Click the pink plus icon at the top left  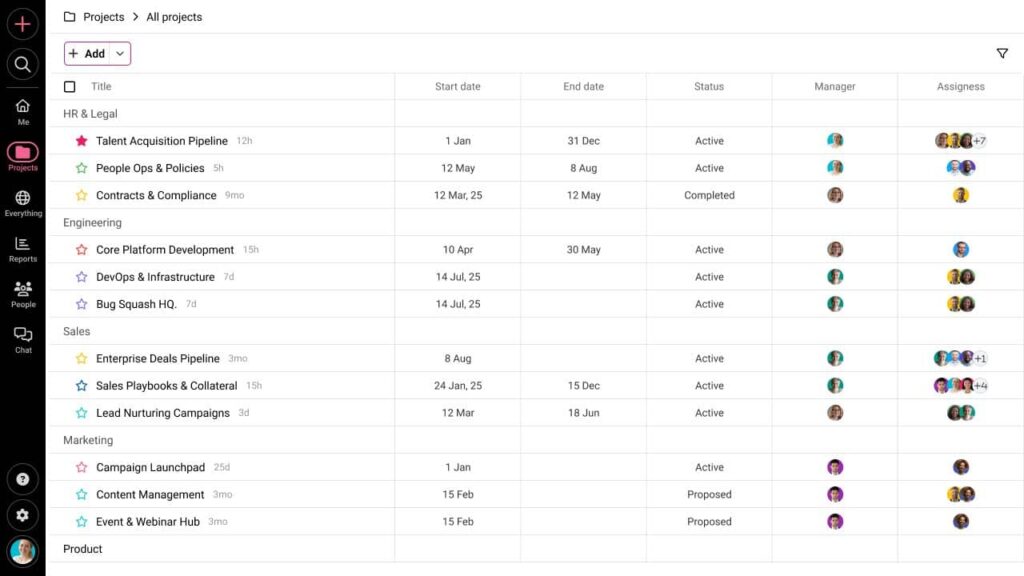click(22, 23)
